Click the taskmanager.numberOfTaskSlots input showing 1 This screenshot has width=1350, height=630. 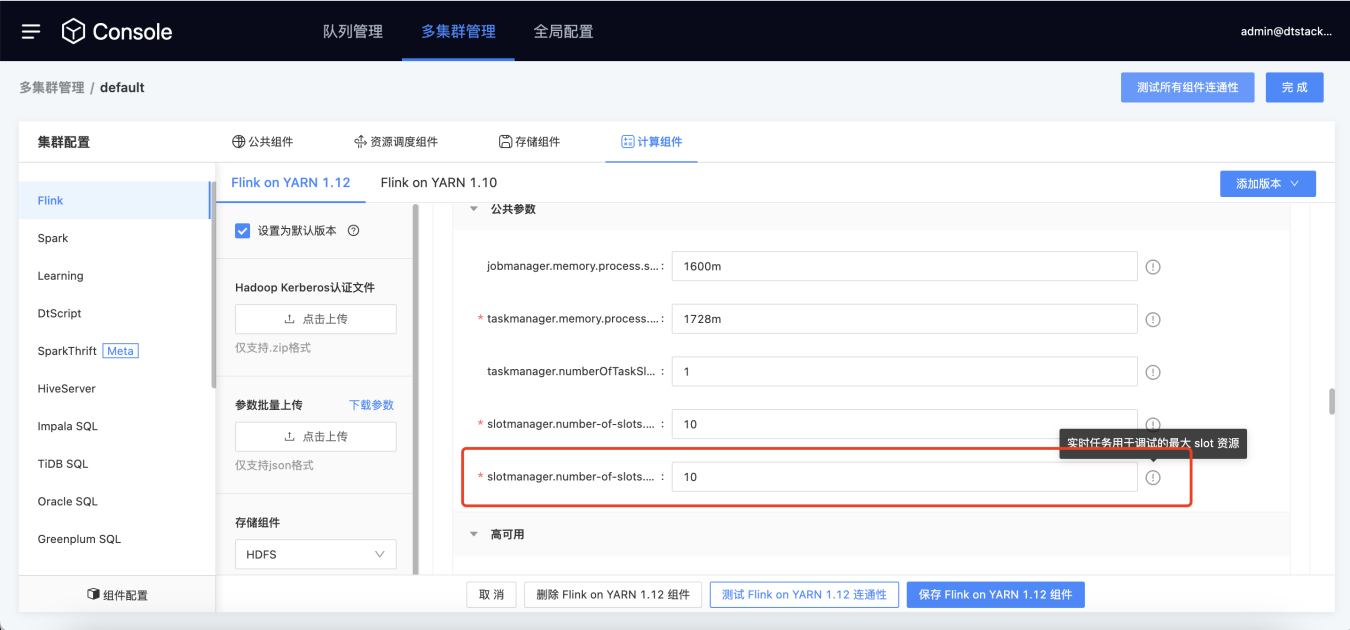(x=904, y=371)
